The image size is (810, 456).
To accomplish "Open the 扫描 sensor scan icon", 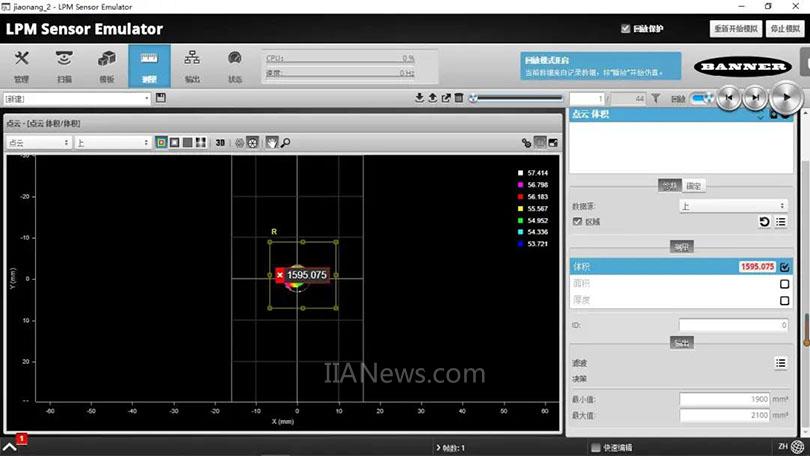I will click(64, 64).
